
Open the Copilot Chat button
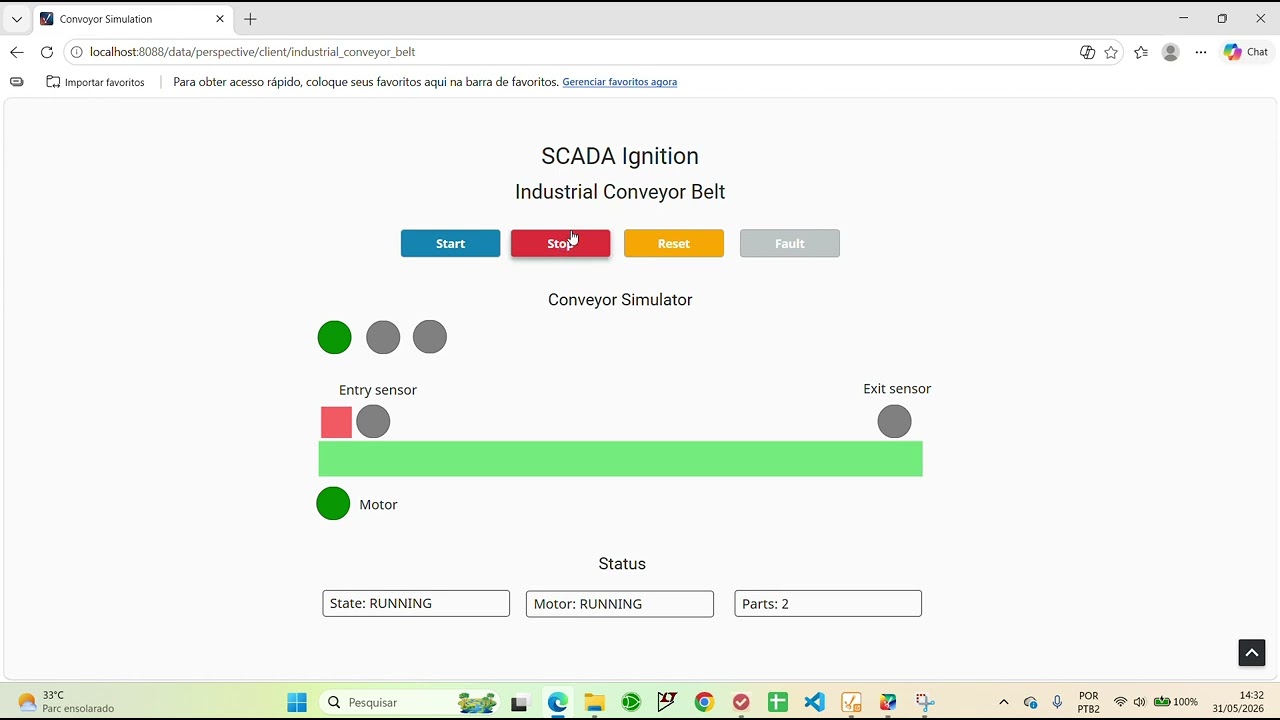click(x=1246, y=52)
